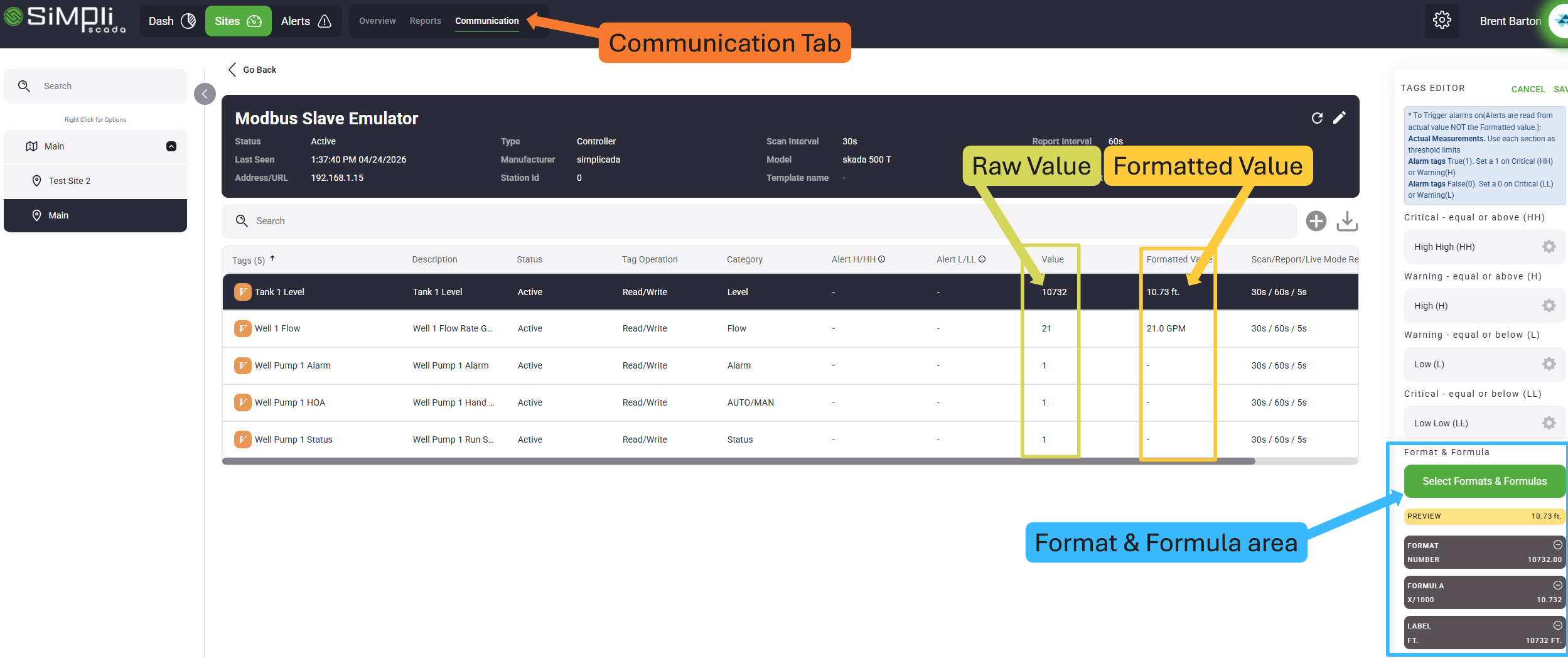Viewport: 1568px width, 658px height.
Task: Sort by the Tags column header
Action: click(249, 260)
